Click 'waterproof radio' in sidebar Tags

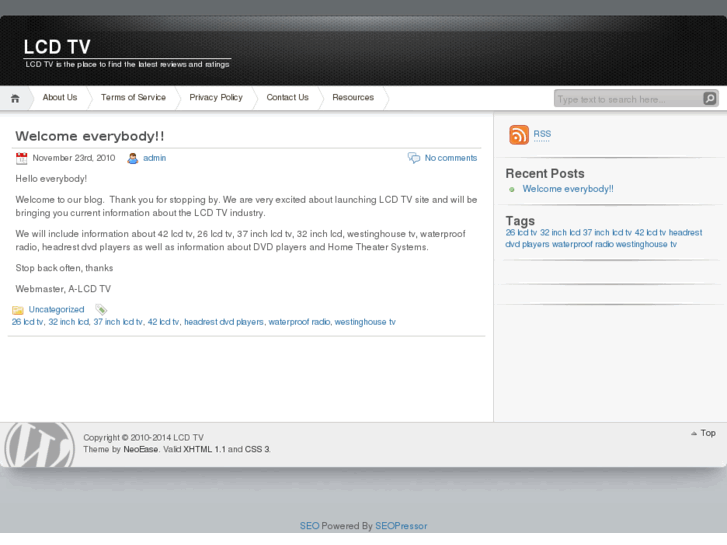tap(582, 244)
